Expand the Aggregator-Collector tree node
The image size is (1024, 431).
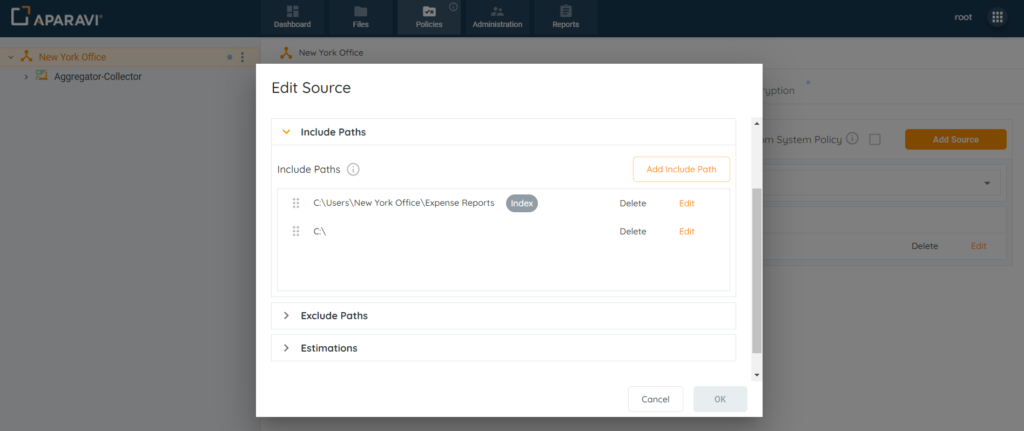tap(26, 76)
